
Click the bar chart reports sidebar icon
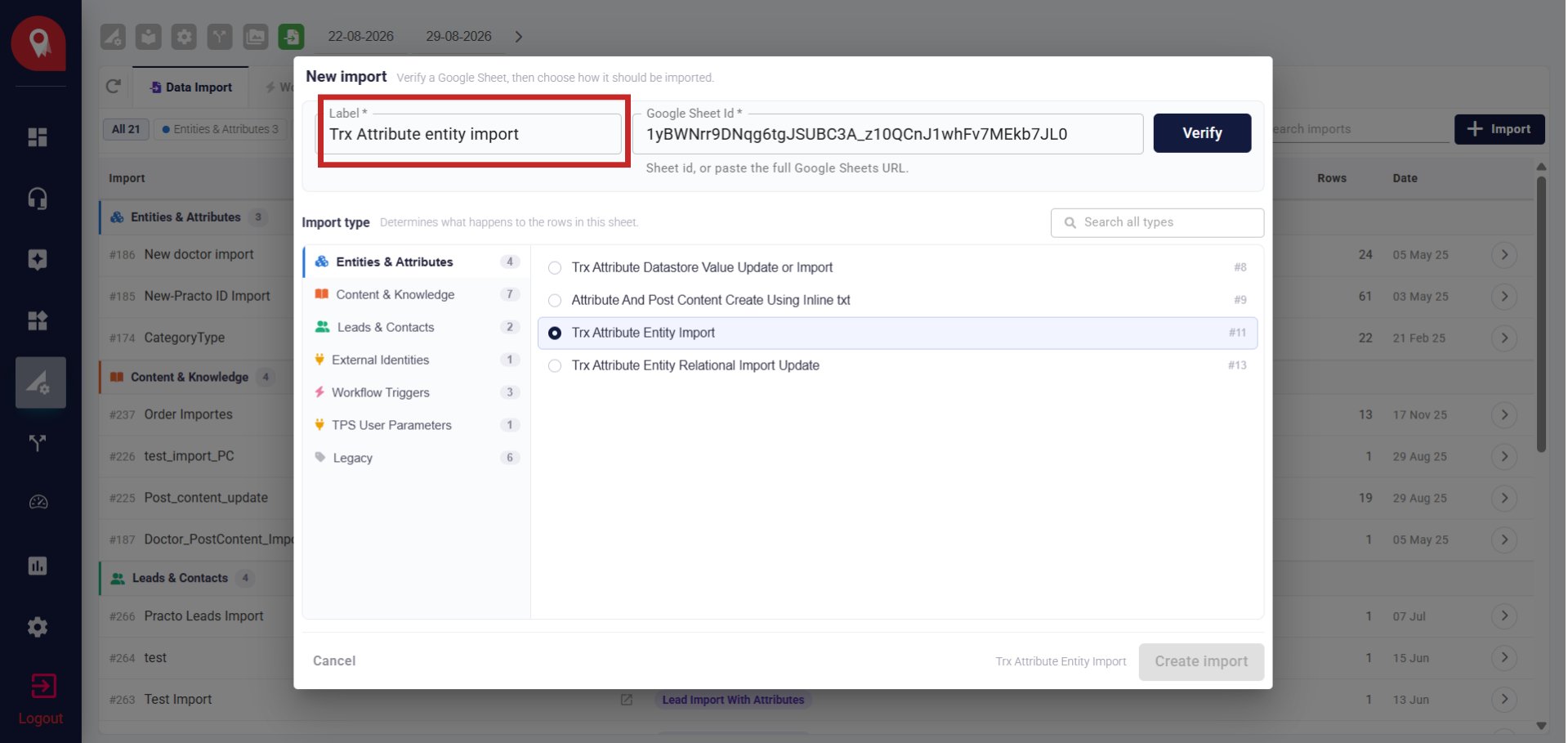pos(38,566)
